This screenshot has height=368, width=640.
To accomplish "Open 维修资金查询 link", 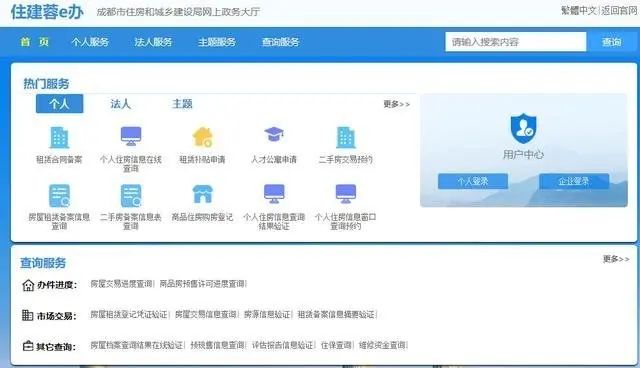I will tap(382, 345).
